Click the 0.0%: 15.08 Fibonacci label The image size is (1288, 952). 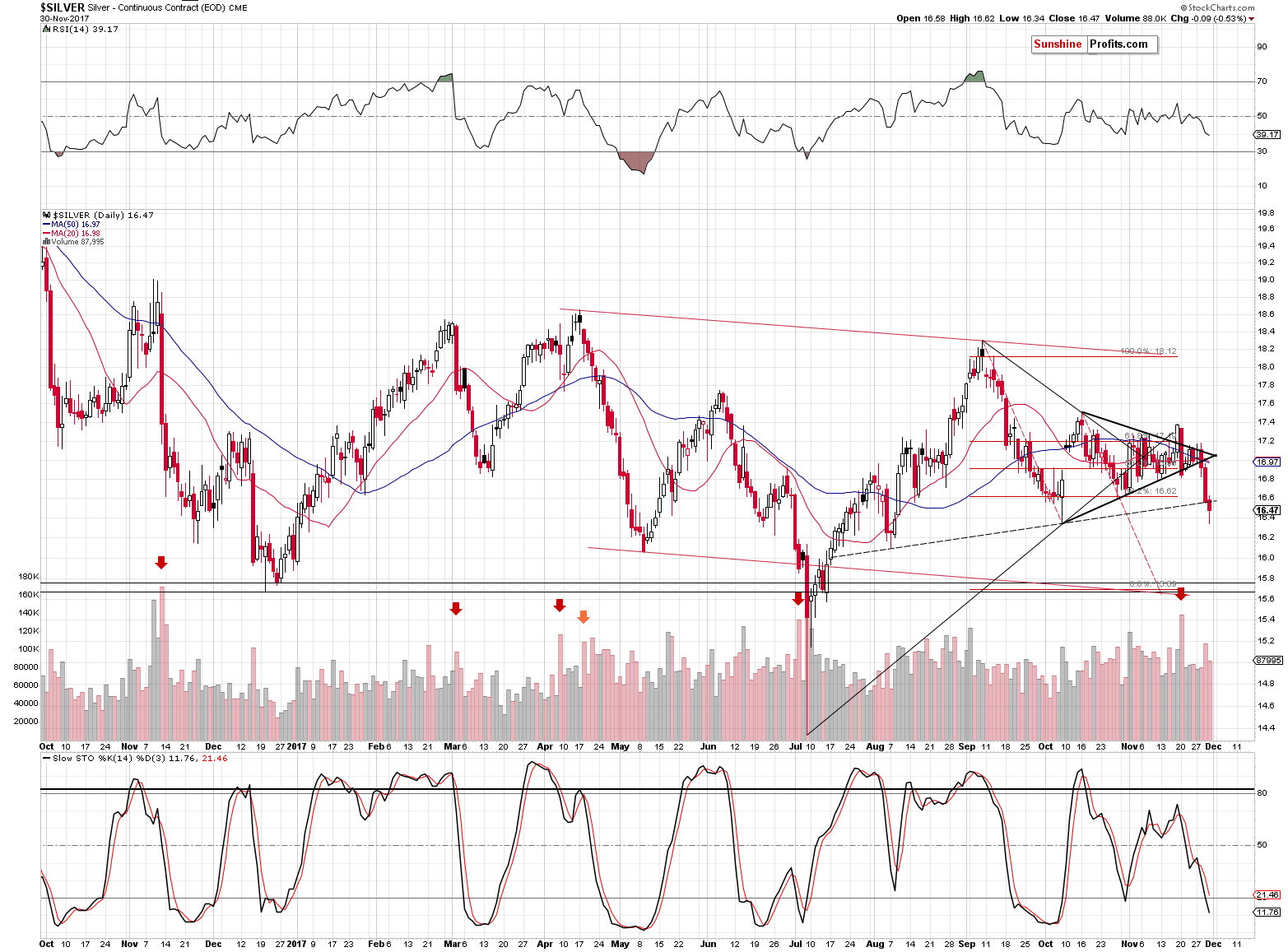pyautogui.click(x=1152, y=583)
